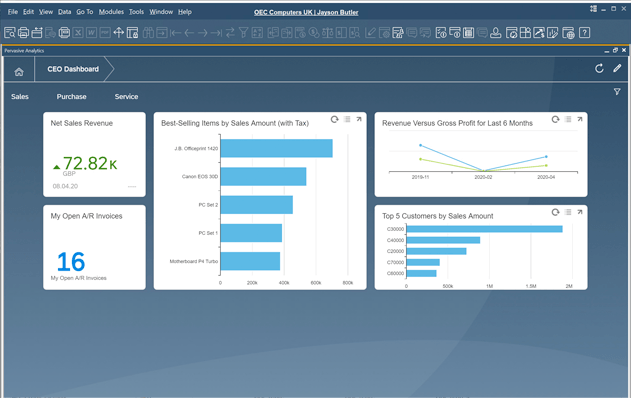Open the My Open A/R Invoices card

pyautogui.click(x=94, y=247)
